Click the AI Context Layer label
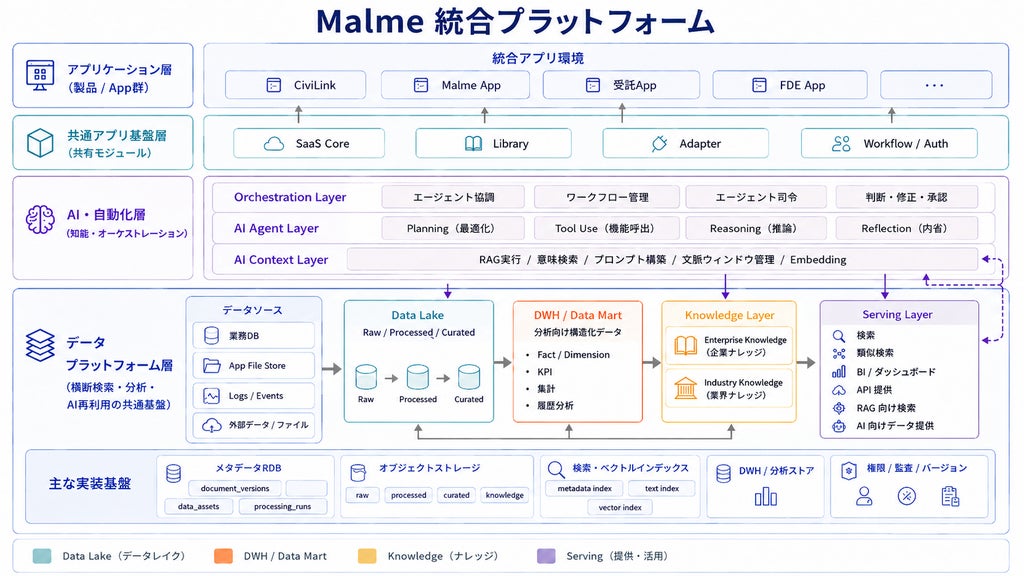This screenshot has height=576, width=1024. (x=281, y=260)
